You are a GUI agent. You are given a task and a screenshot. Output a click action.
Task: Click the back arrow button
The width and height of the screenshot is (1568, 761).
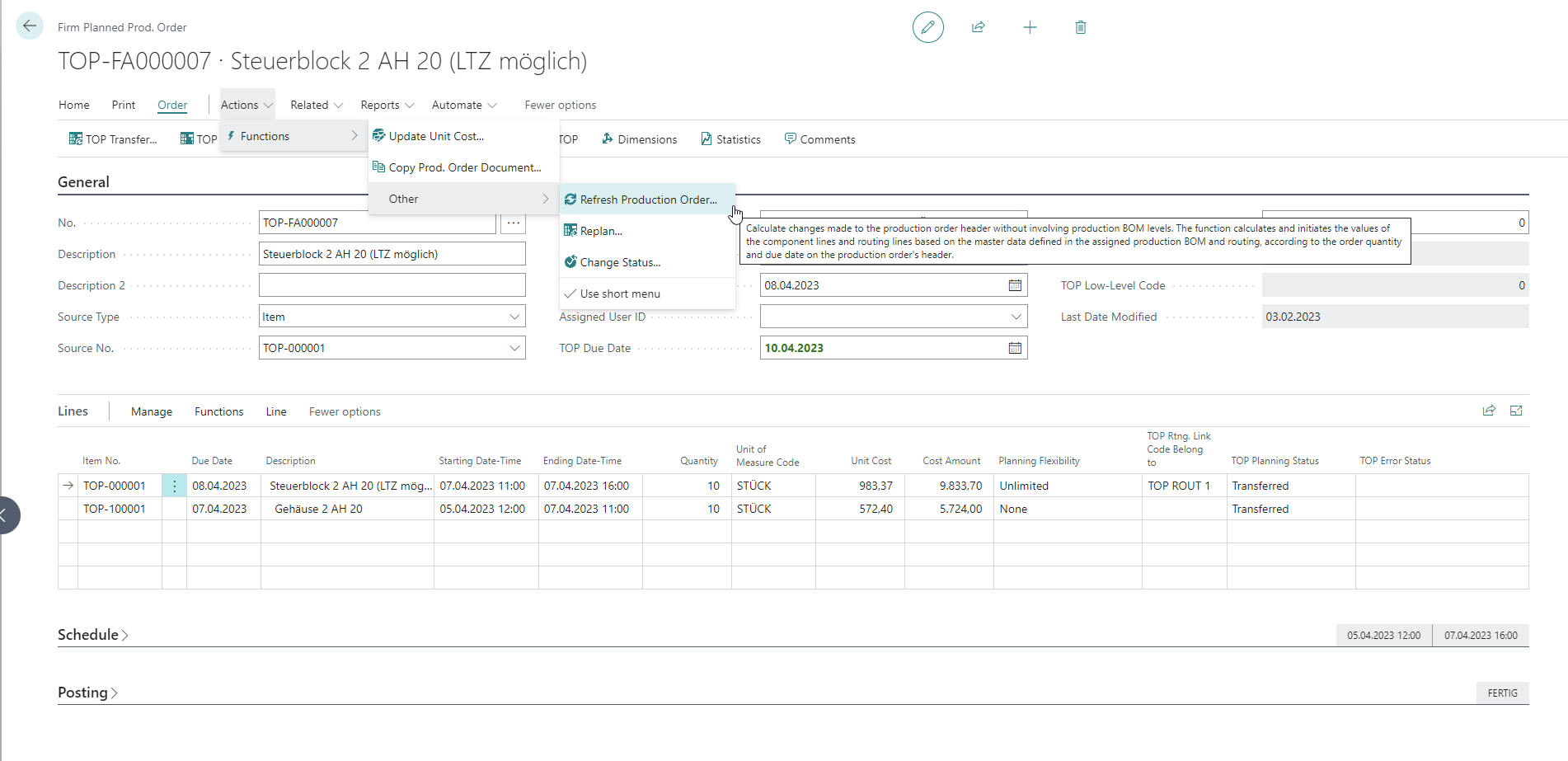coord(30,26)
